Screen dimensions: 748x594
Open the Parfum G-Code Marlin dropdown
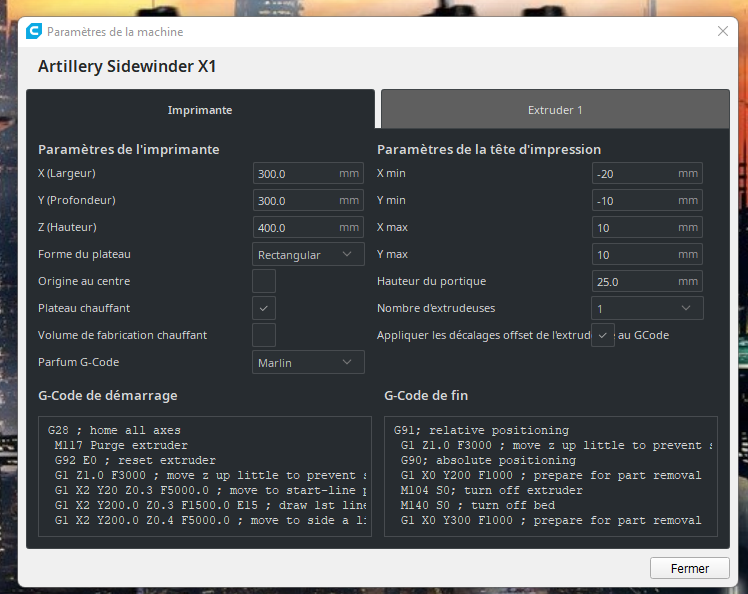coord(308,363)
